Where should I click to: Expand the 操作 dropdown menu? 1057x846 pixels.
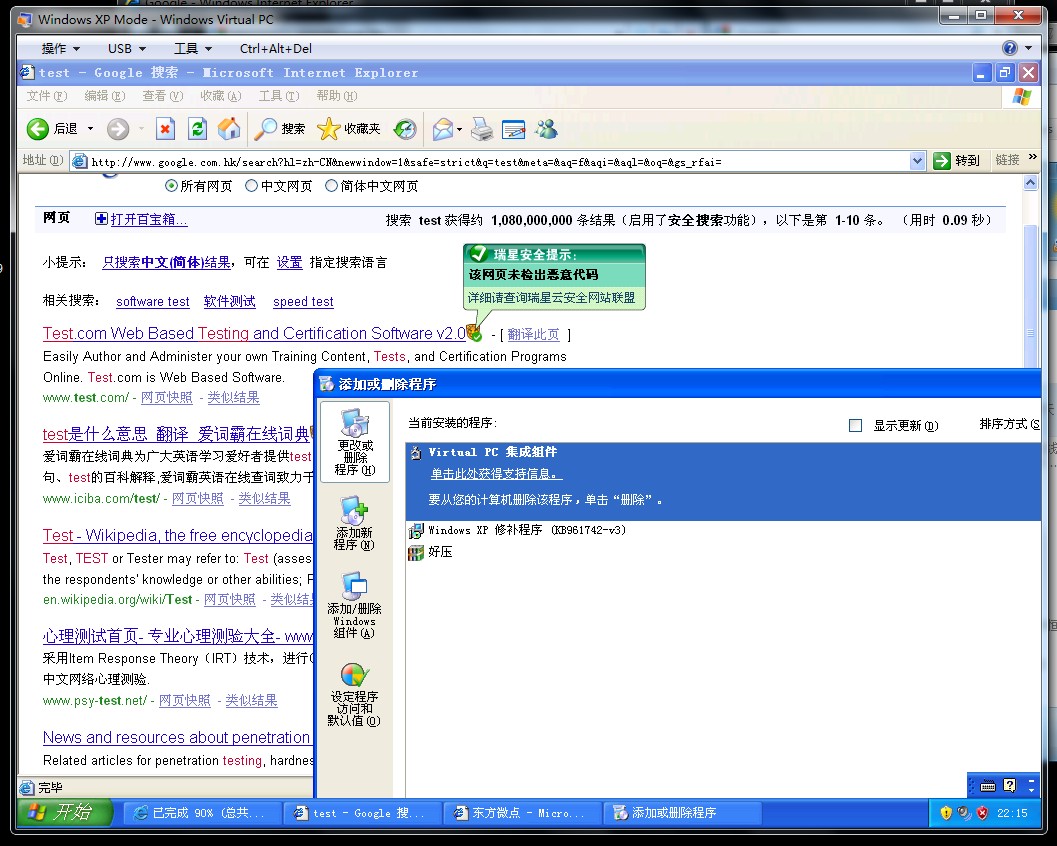click(x=61, y=48)
